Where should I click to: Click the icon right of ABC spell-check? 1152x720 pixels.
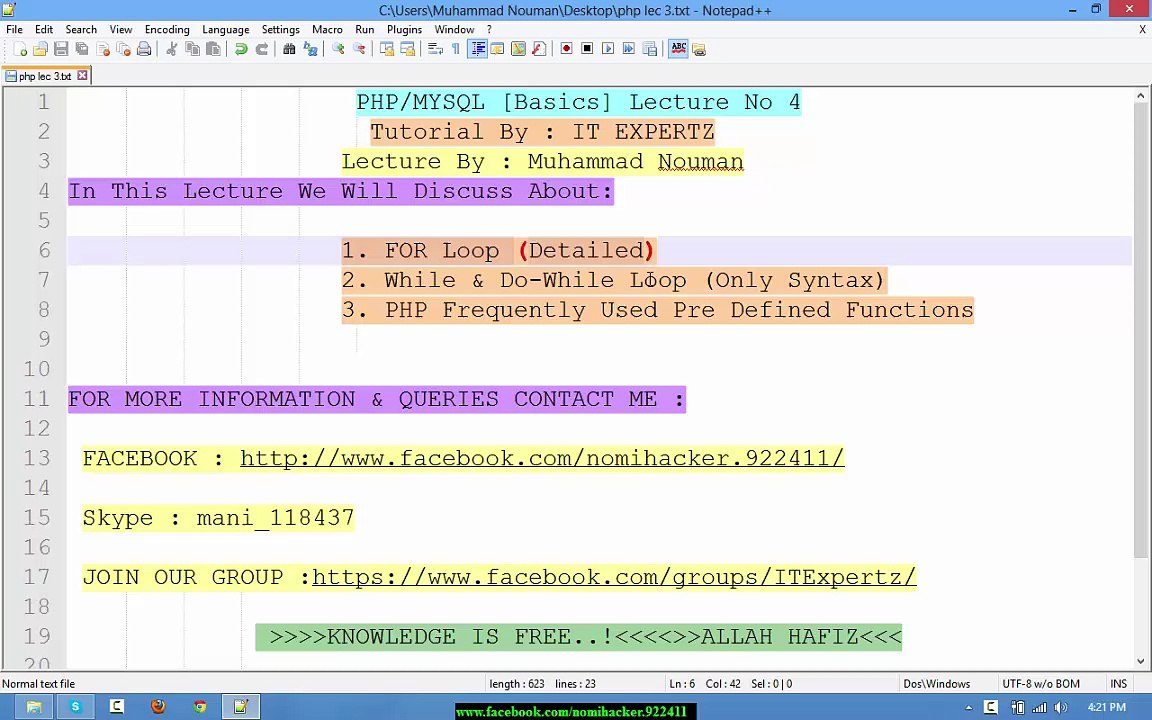pos(699,49)
